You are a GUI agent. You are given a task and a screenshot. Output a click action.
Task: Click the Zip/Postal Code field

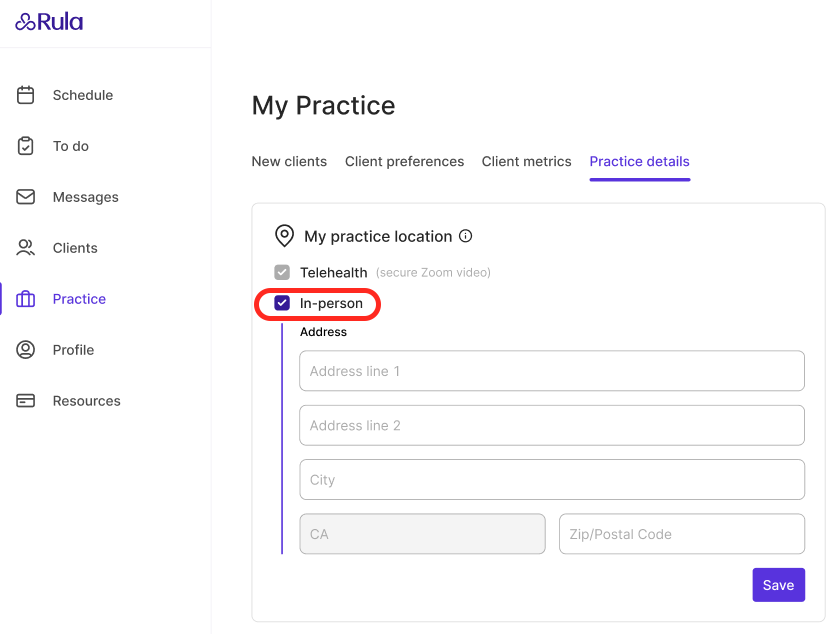[x=681, y=534]
